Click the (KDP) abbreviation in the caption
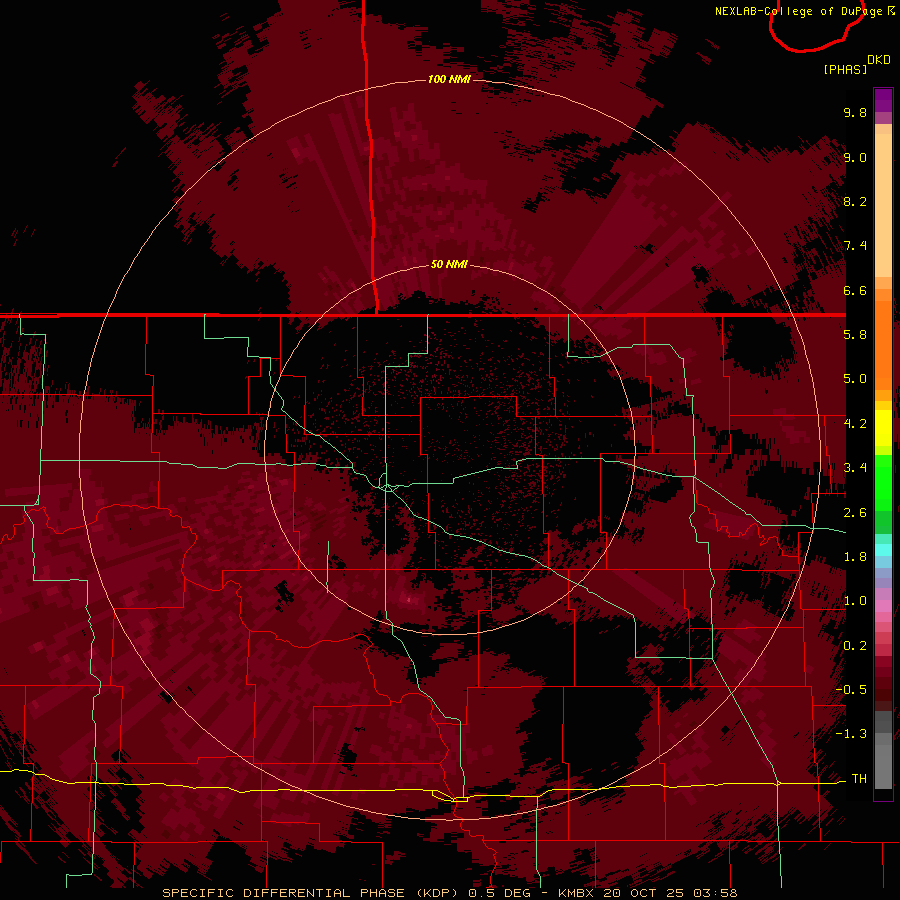Screen dimensions: 900x900 [x=437, y=893]
